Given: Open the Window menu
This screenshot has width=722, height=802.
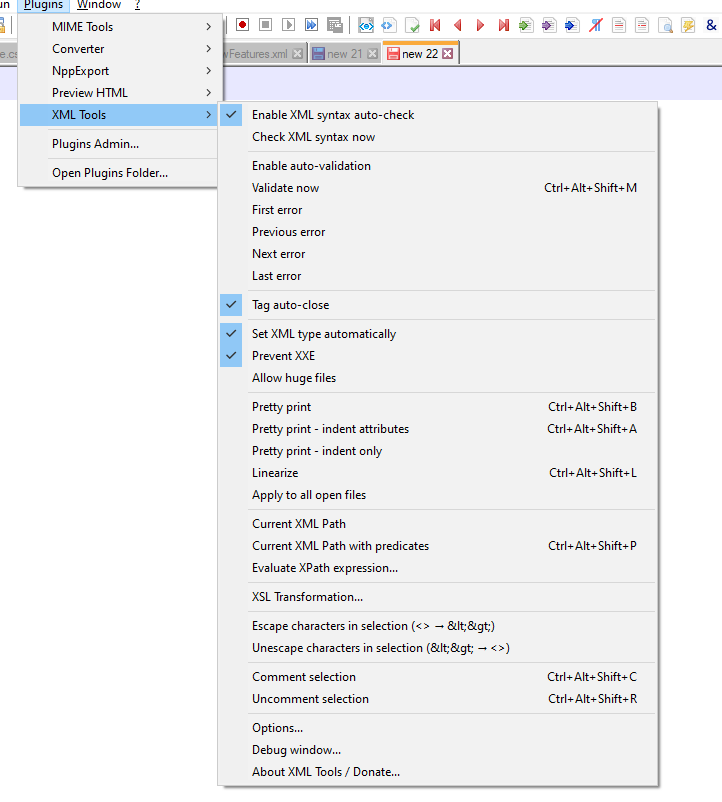Looking at the screenshot, I should 99,5.
